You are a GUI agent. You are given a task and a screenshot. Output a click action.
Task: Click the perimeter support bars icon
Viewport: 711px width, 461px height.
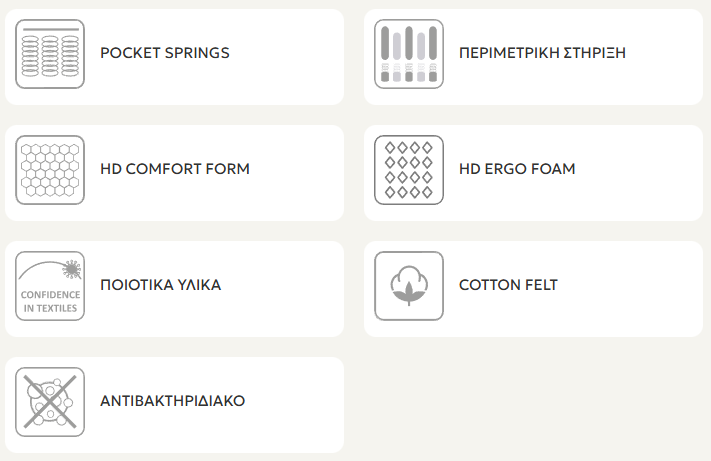click(408, 54)
